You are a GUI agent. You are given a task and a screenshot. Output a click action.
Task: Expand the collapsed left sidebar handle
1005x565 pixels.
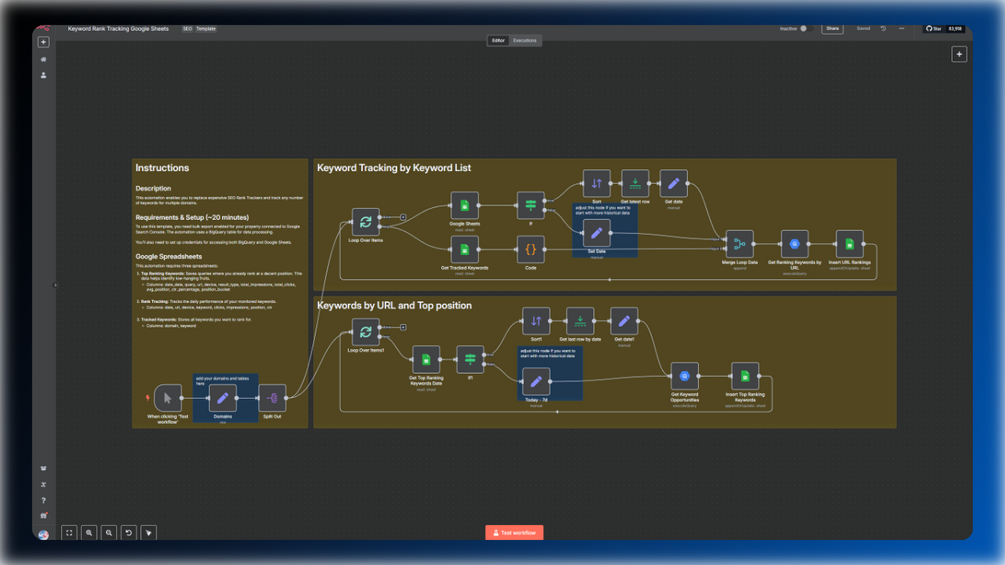[55, 285]
